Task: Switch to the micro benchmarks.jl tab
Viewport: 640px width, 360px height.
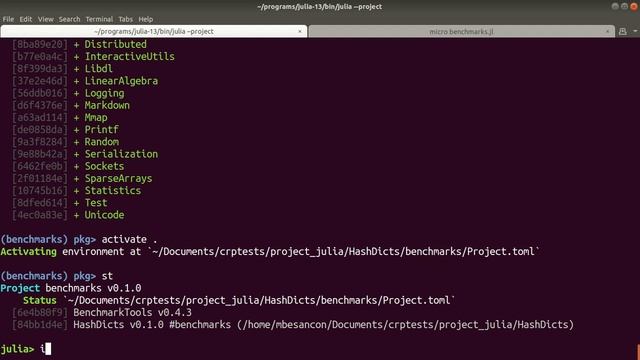Action: pos(461,31)
